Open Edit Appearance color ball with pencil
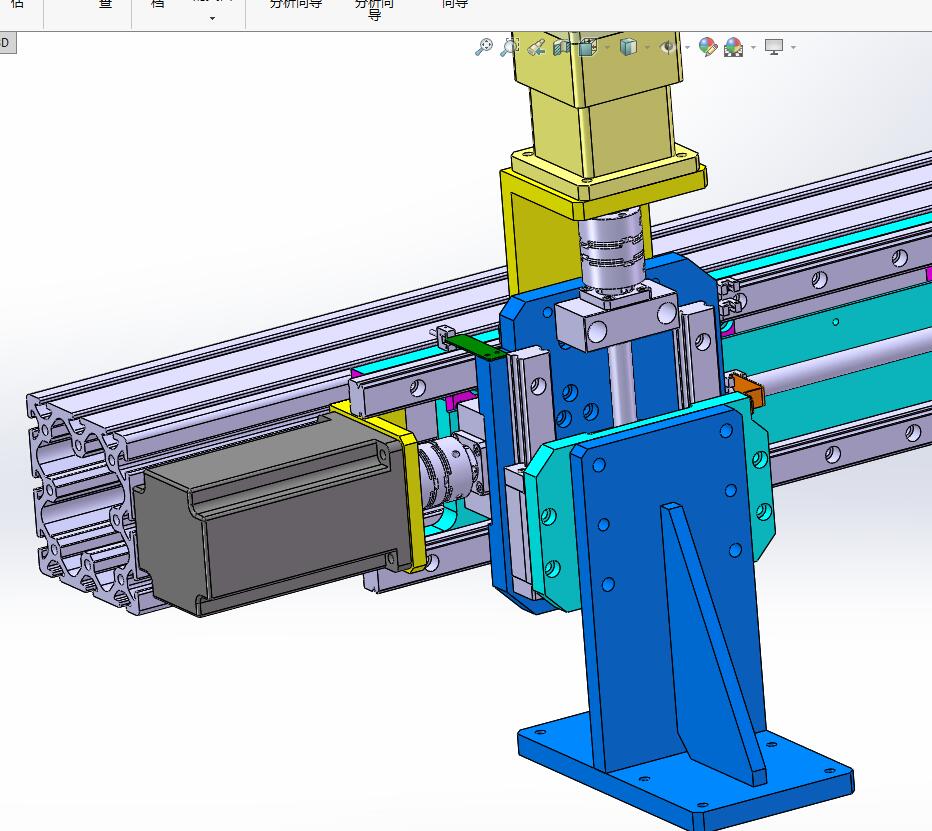The width and height of the screenshot is (932, 831). (707, 47)
